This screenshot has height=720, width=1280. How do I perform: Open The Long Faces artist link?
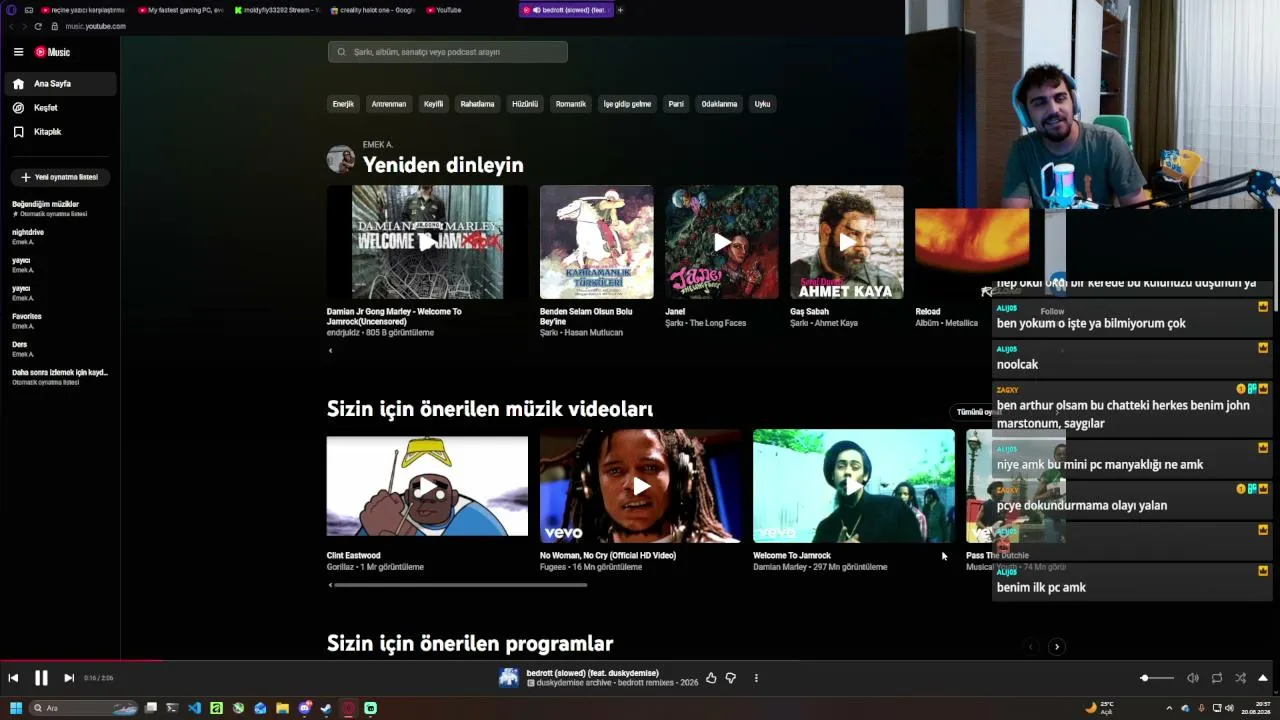718,323
